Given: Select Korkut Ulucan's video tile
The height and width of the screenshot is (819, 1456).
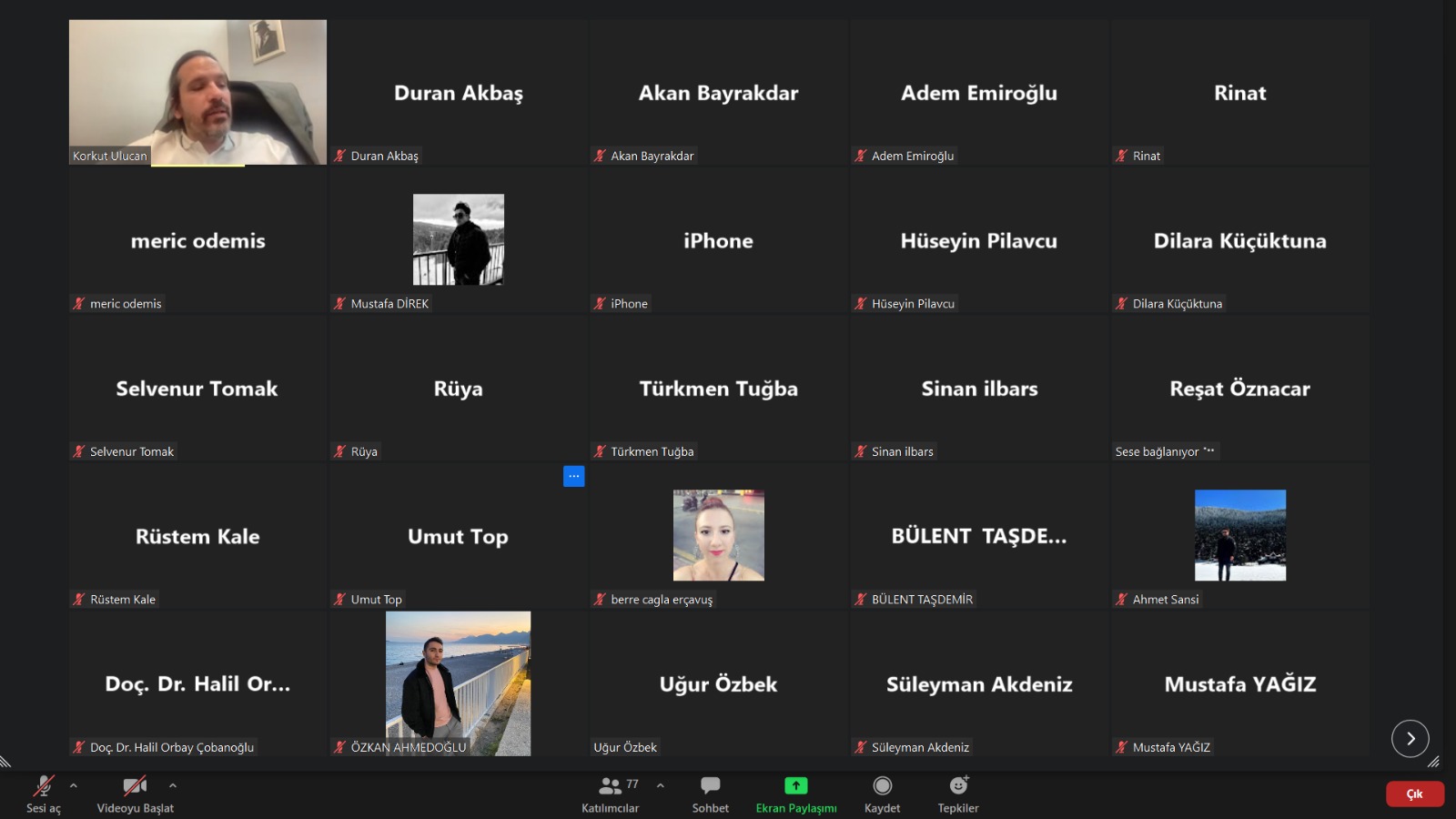Looking at the screenshot, I should click(x=197, y=91).
